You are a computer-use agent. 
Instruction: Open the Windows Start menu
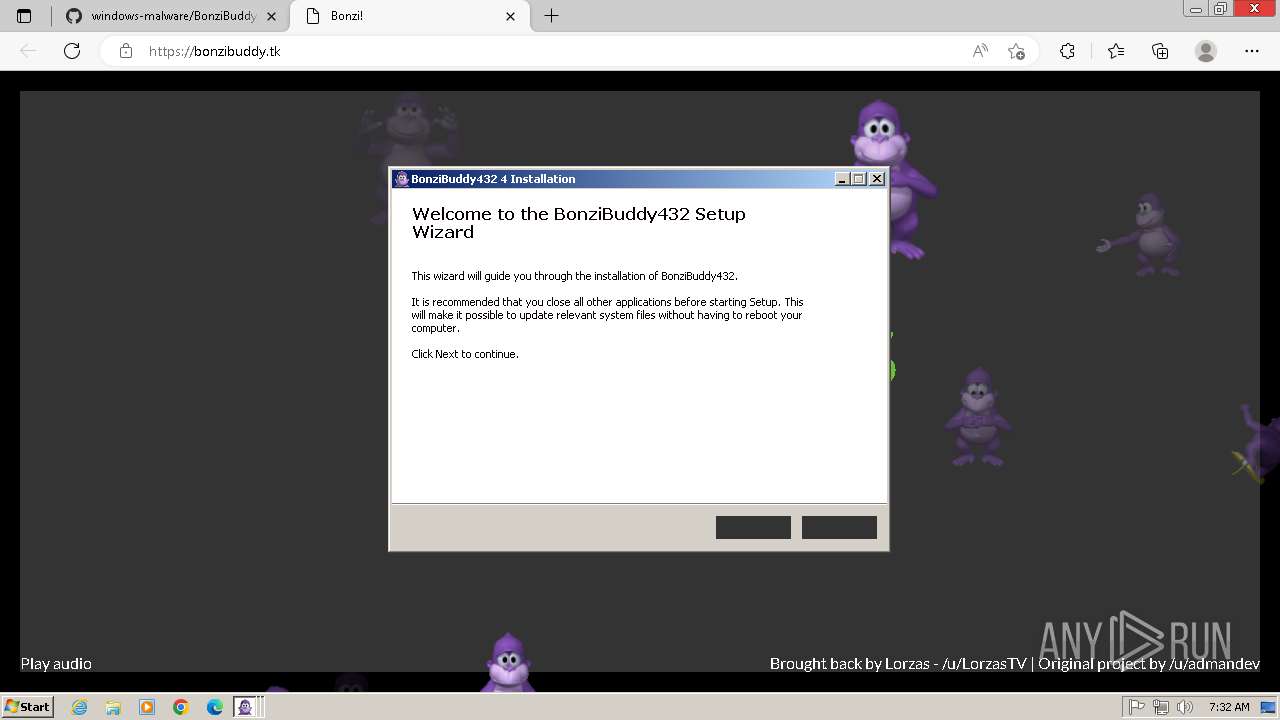click(27, 707)
